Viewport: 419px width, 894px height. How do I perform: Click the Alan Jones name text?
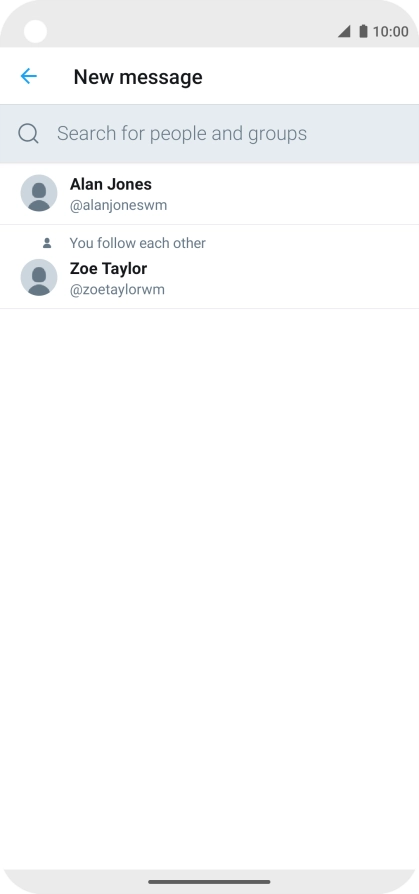[x=111, y=184]
